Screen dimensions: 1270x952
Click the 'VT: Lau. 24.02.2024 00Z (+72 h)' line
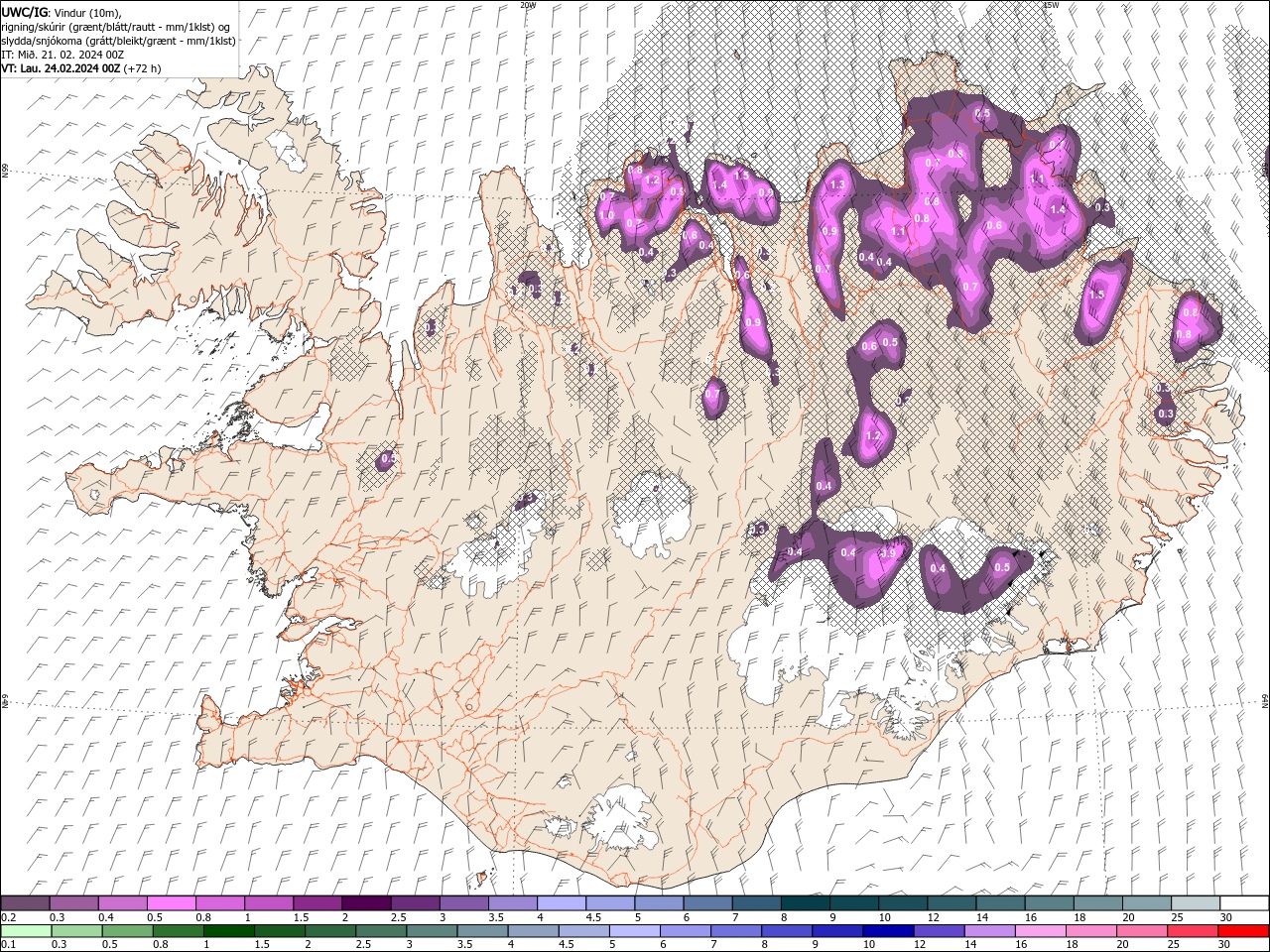point(81,67)
